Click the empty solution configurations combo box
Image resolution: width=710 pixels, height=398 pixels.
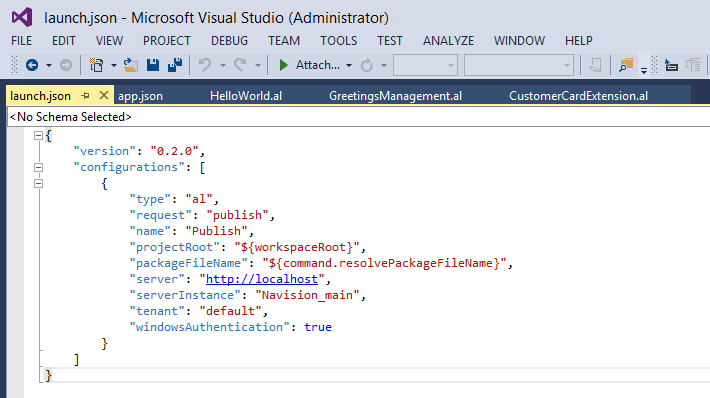(426, 65)
